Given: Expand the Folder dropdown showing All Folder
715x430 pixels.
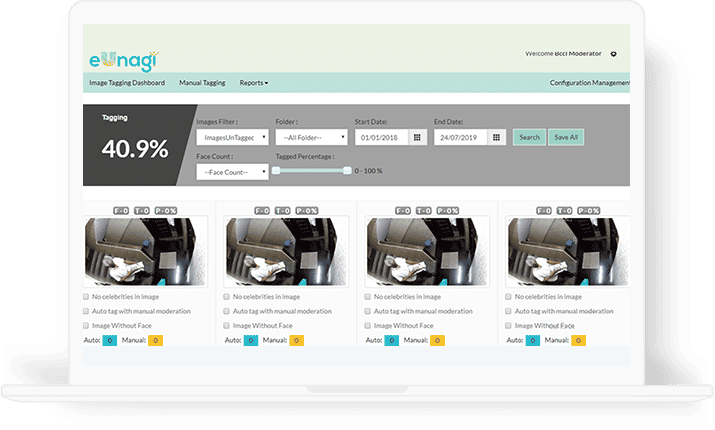Looking at the screenshot, I should coord(311,137).
